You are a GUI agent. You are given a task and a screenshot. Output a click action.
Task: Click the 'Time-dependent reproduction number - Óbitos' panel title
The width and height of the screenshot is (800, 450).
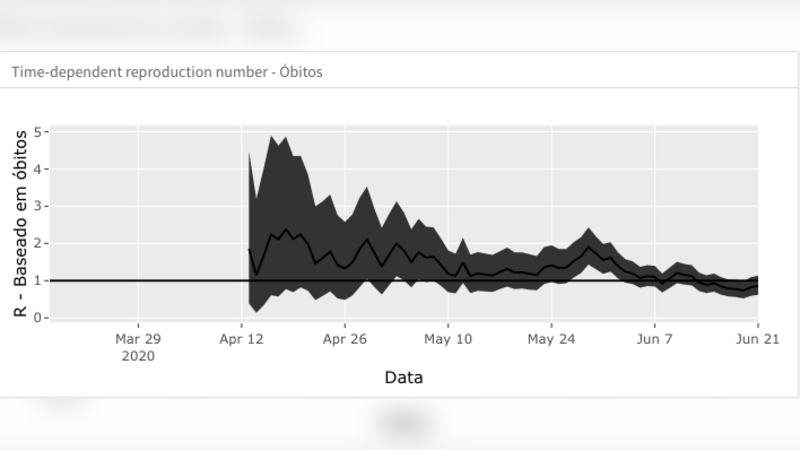point(166,72)
